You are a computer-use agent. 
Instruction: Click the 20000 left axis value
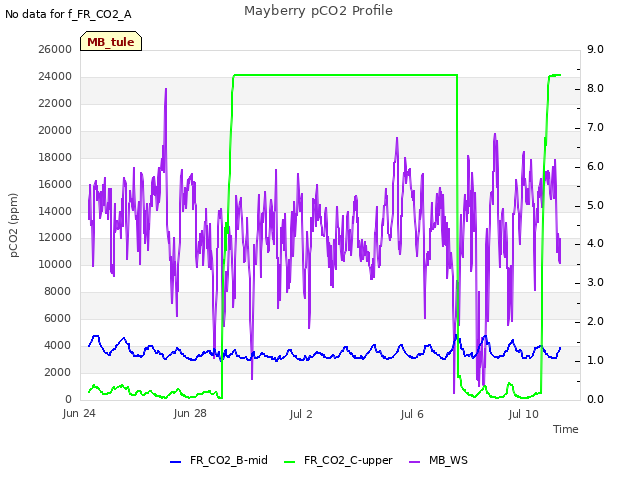[55, 130]
